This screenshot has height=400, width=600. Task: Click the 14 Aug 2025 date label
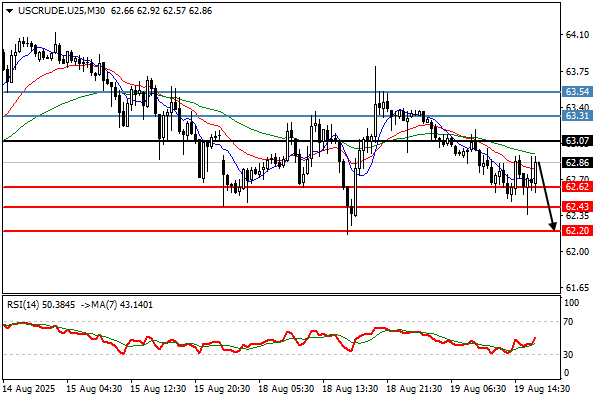tap(29, 389)
